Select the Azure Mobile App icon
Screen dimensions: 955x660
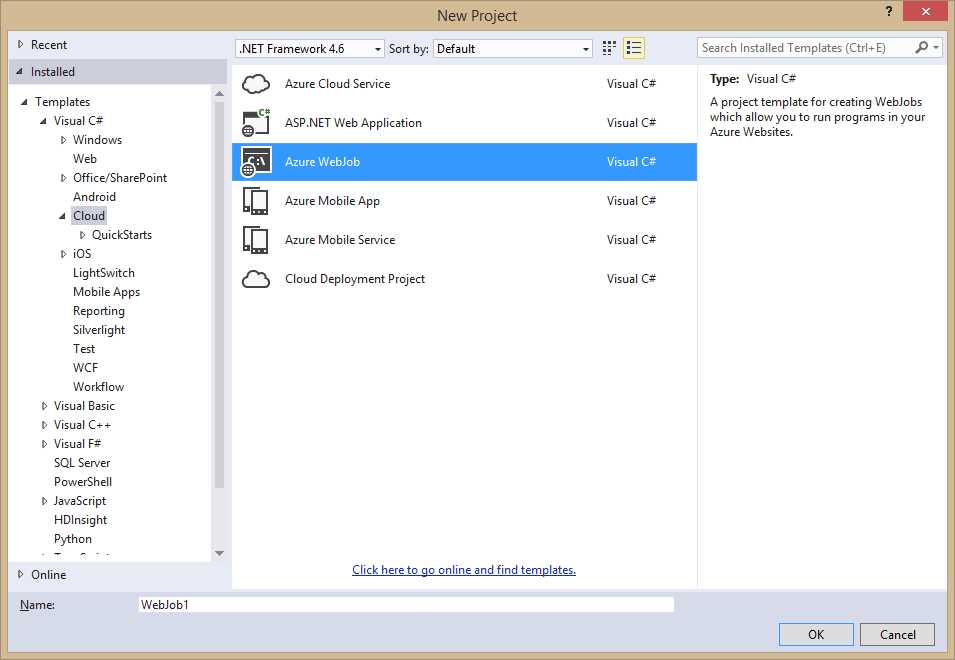256,200
